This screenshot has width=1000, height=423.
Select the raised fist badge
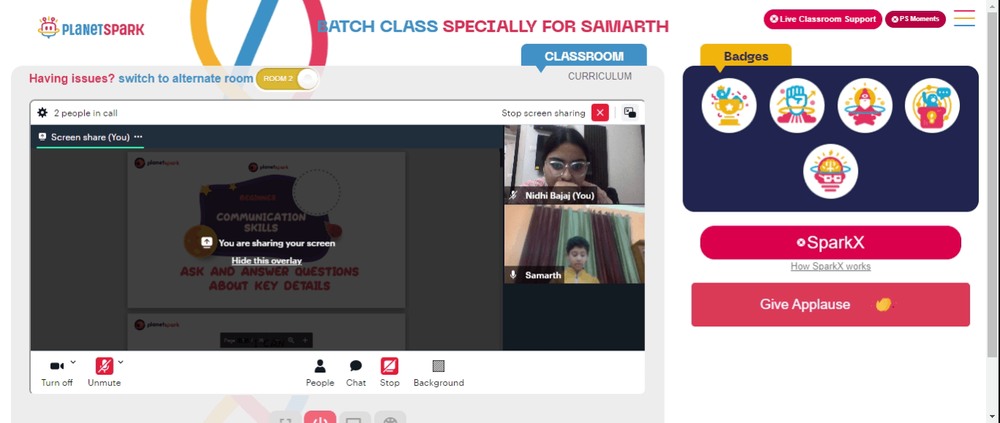coord(797,105)
